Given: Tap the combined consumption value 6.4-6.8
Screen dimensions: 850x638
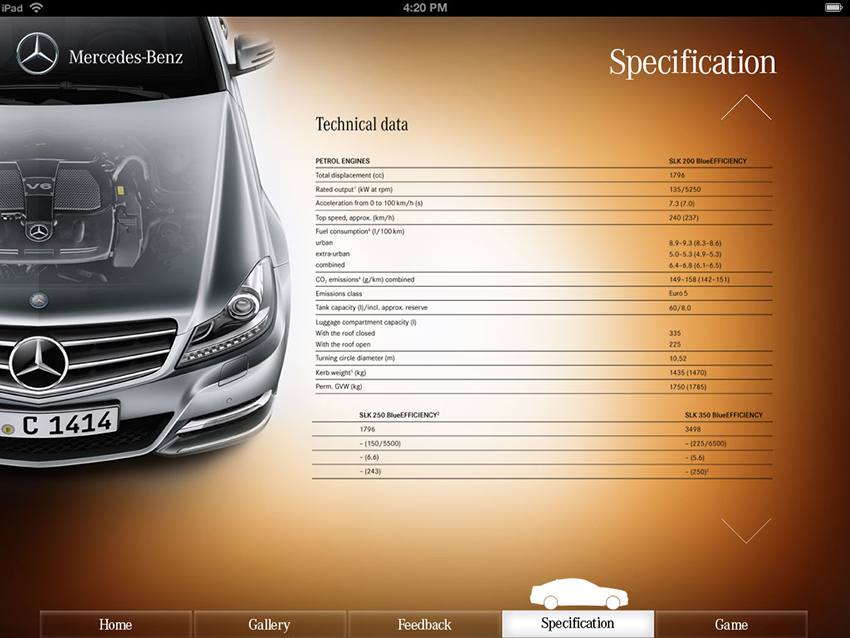Looking at the screenshot, I should pyautogui.click(x=695, y=266).
